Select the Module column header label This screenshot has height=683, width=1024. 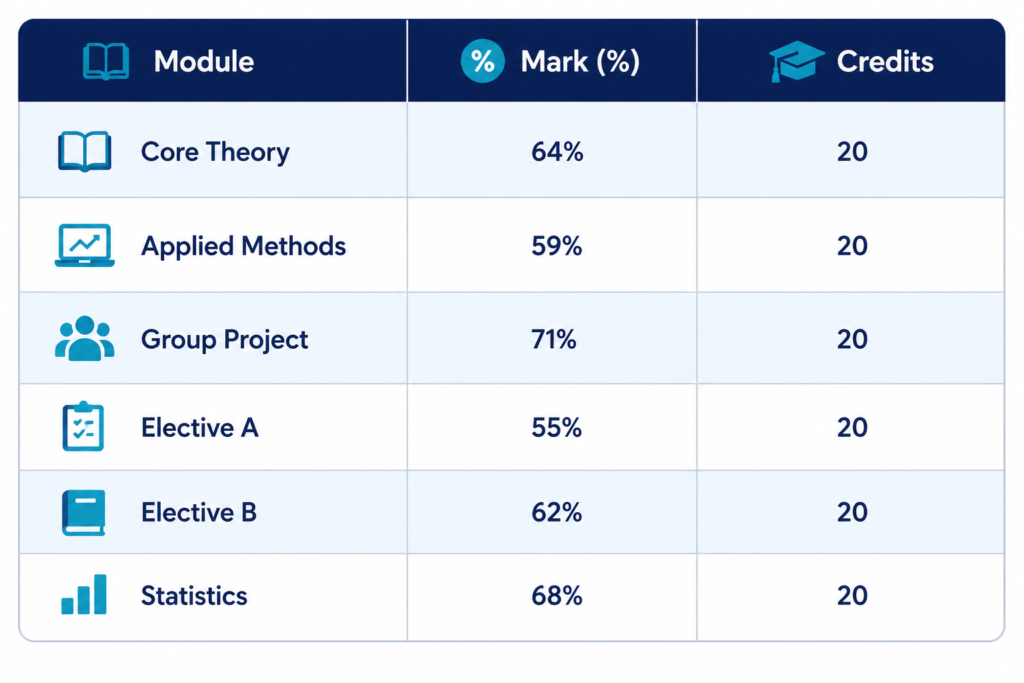[204, 61]
